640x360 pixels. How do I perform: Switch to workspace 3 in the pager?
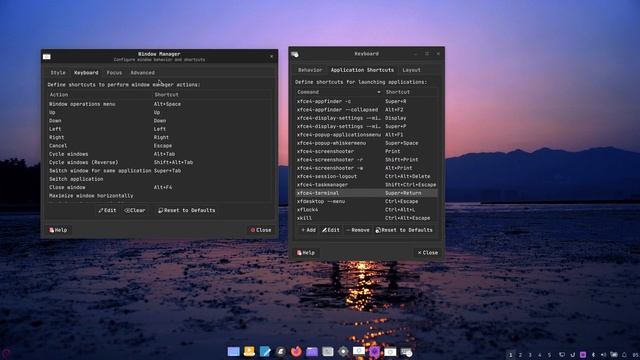pyautogui.click(x=530, y=355)
